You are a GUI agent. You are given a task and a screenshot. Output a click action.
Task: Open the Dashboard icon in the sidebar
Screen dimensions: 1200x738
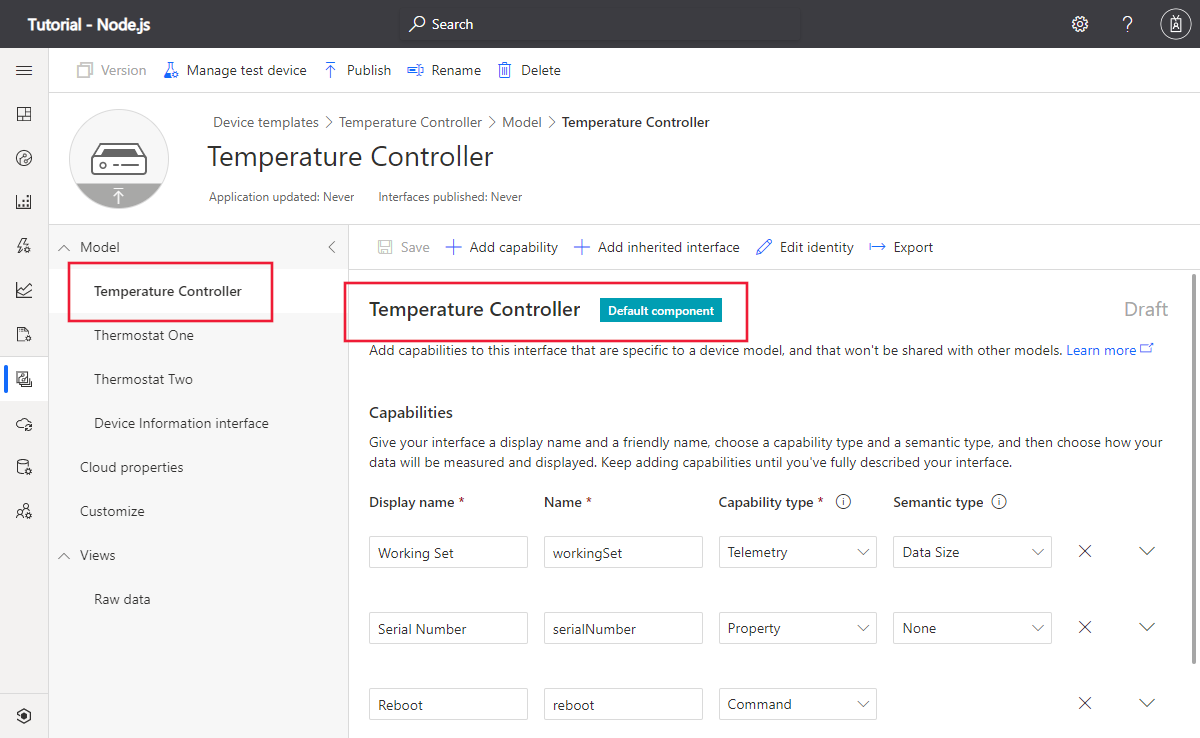[x=24, y=113]
